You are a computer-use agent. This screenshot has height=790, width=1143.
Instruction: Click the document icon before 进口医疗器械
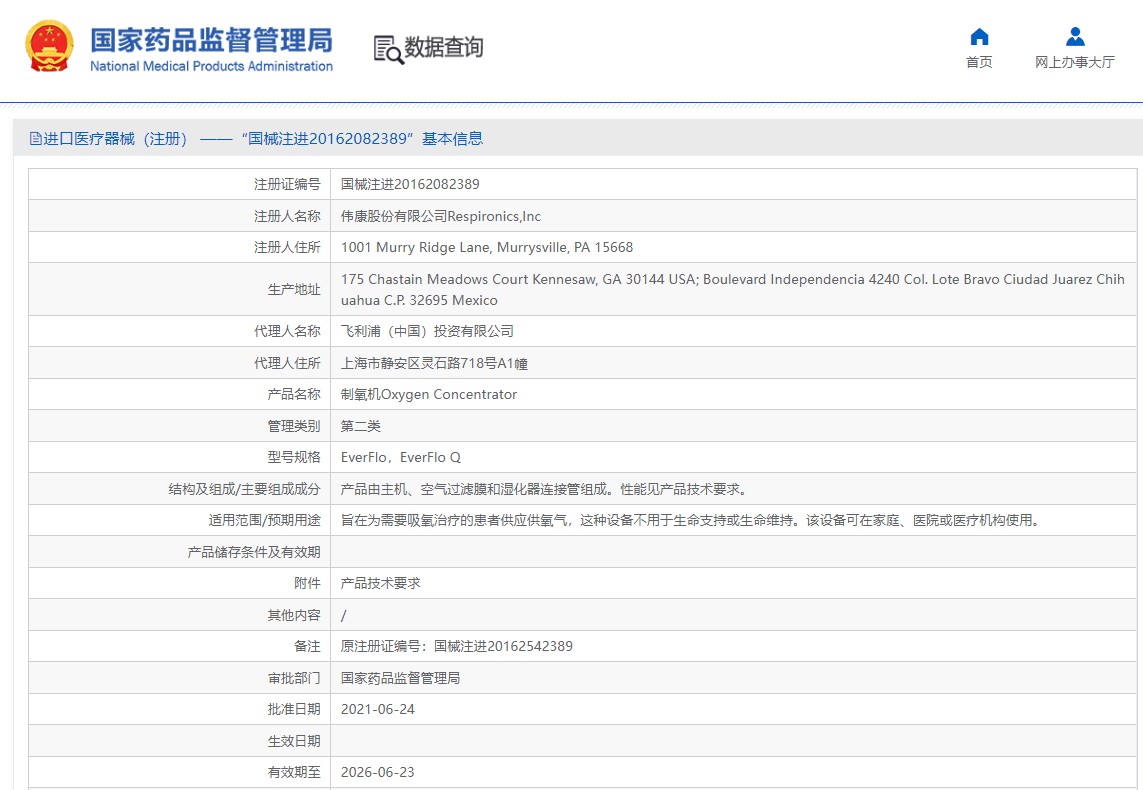point(35,139)
